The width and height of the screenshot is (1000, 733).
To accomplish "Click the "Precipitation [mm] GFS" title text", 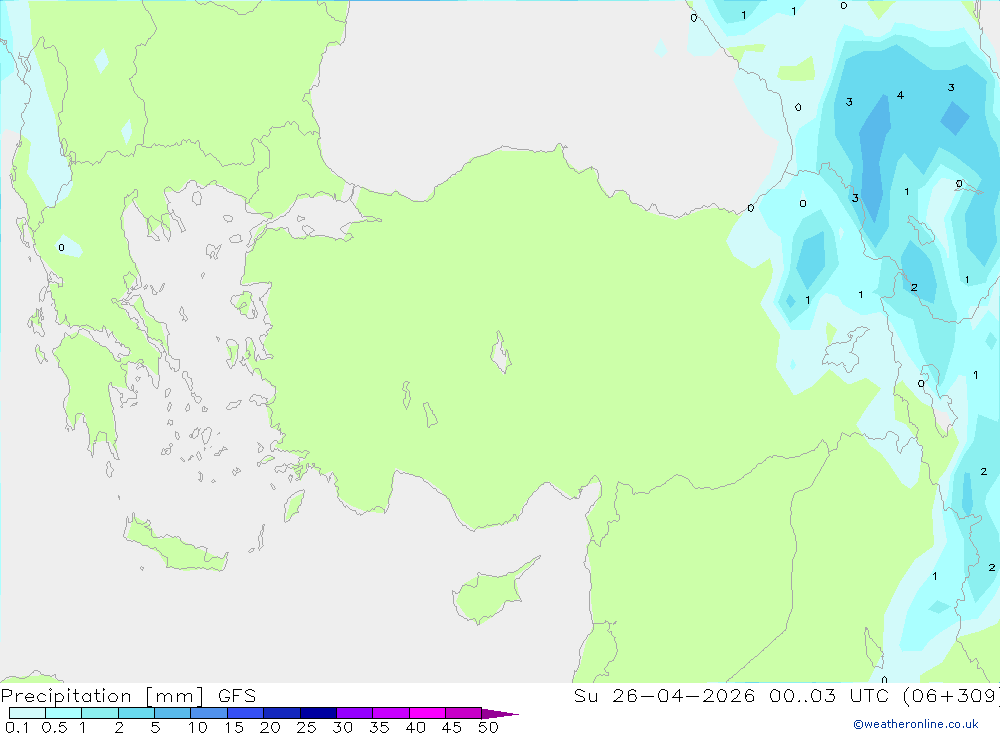I will [x=128, y=696].
